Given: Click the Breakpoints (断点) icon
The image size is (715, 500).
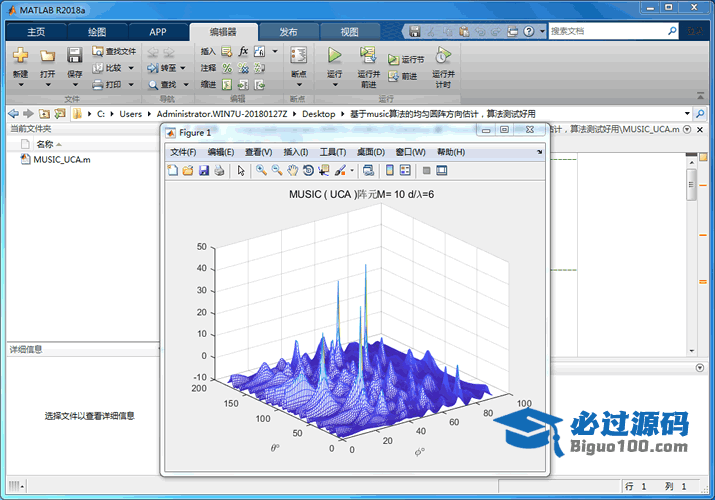Looking at the screenshot, I should coord(299,55).
